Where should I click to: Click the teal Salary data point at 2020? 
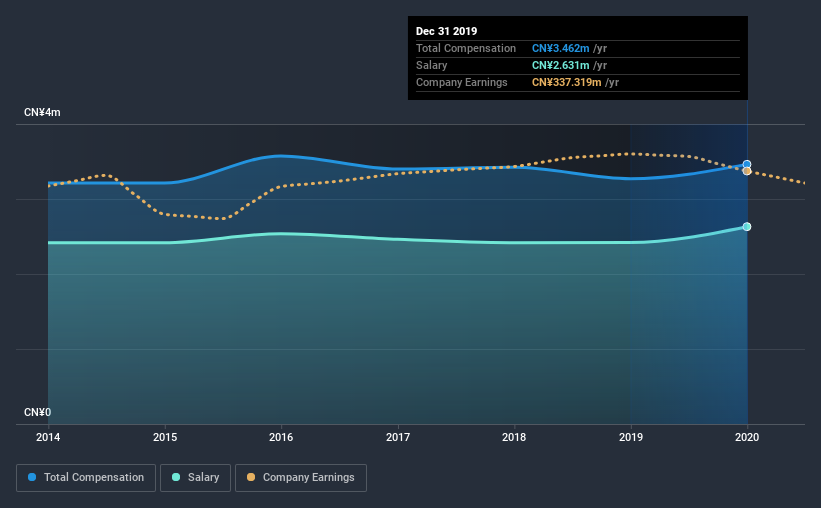pos(747,227)
